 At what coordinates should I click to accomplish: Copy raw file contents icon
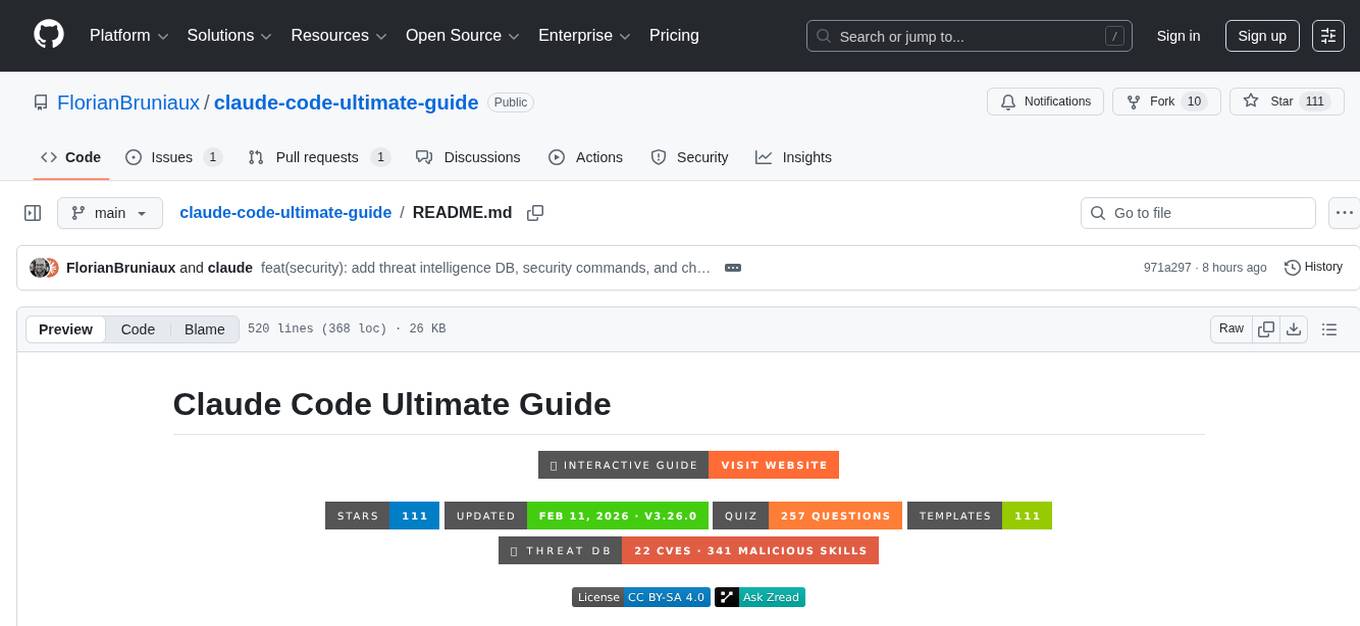pos(1266,329)
